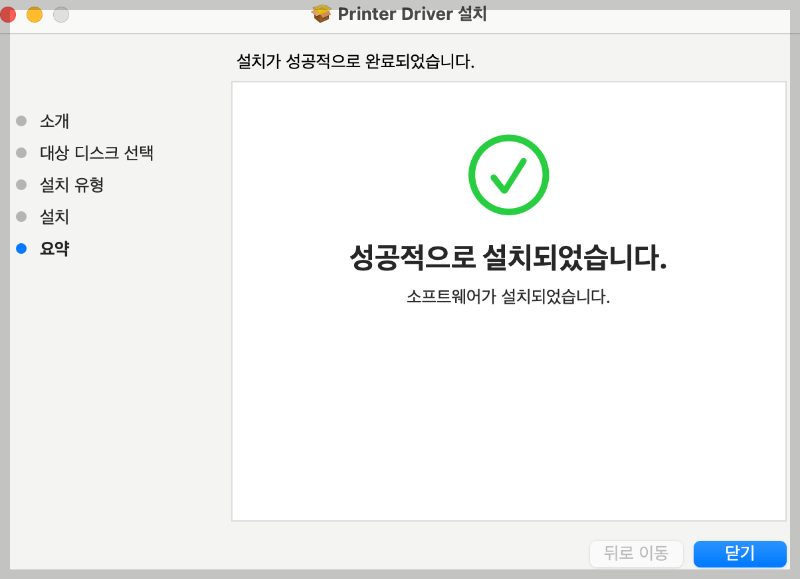Select the active 요약 step

click(56, 248)
